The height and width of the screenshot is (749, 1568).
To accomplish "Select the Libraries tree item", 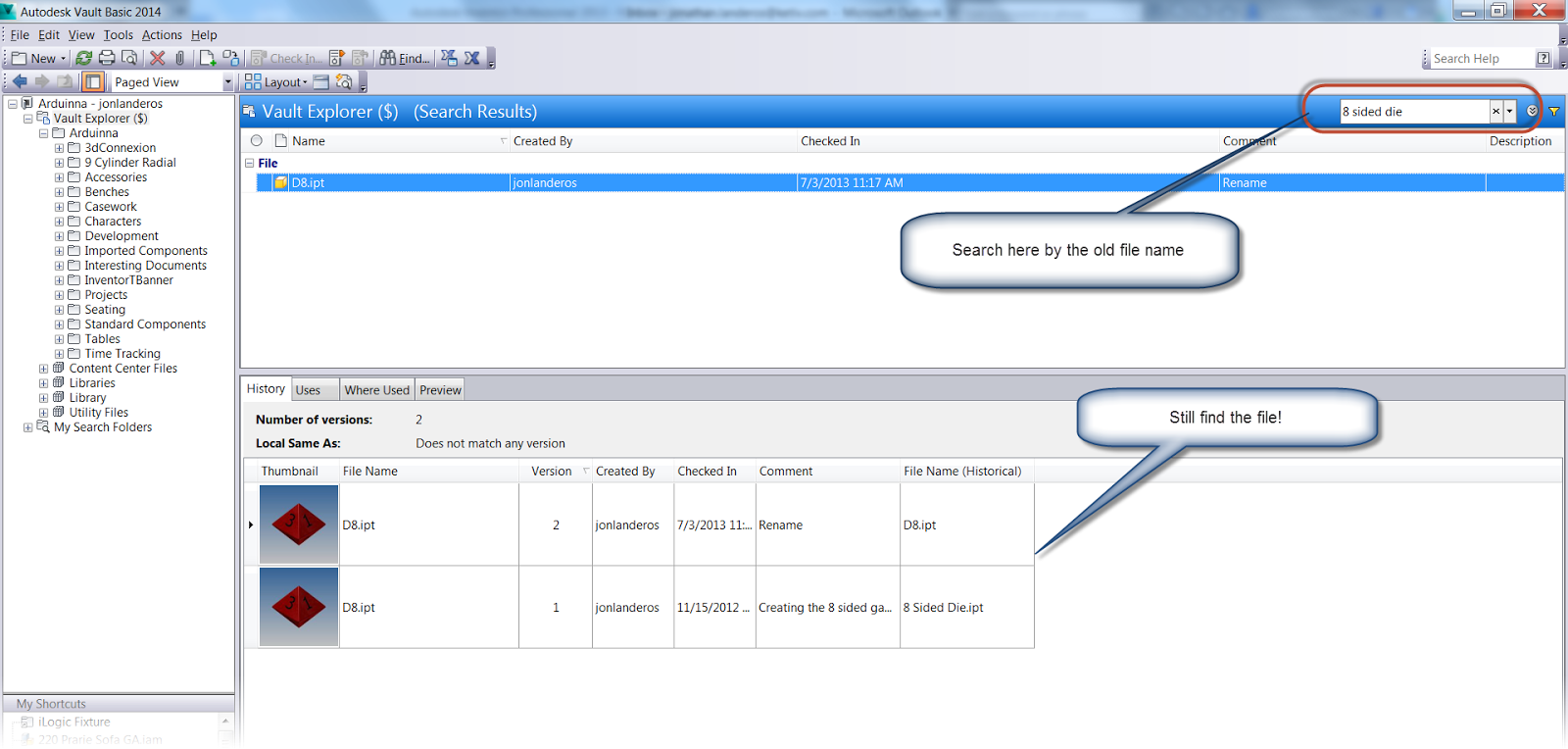I will pyautogui.click(x=92, y=383).
